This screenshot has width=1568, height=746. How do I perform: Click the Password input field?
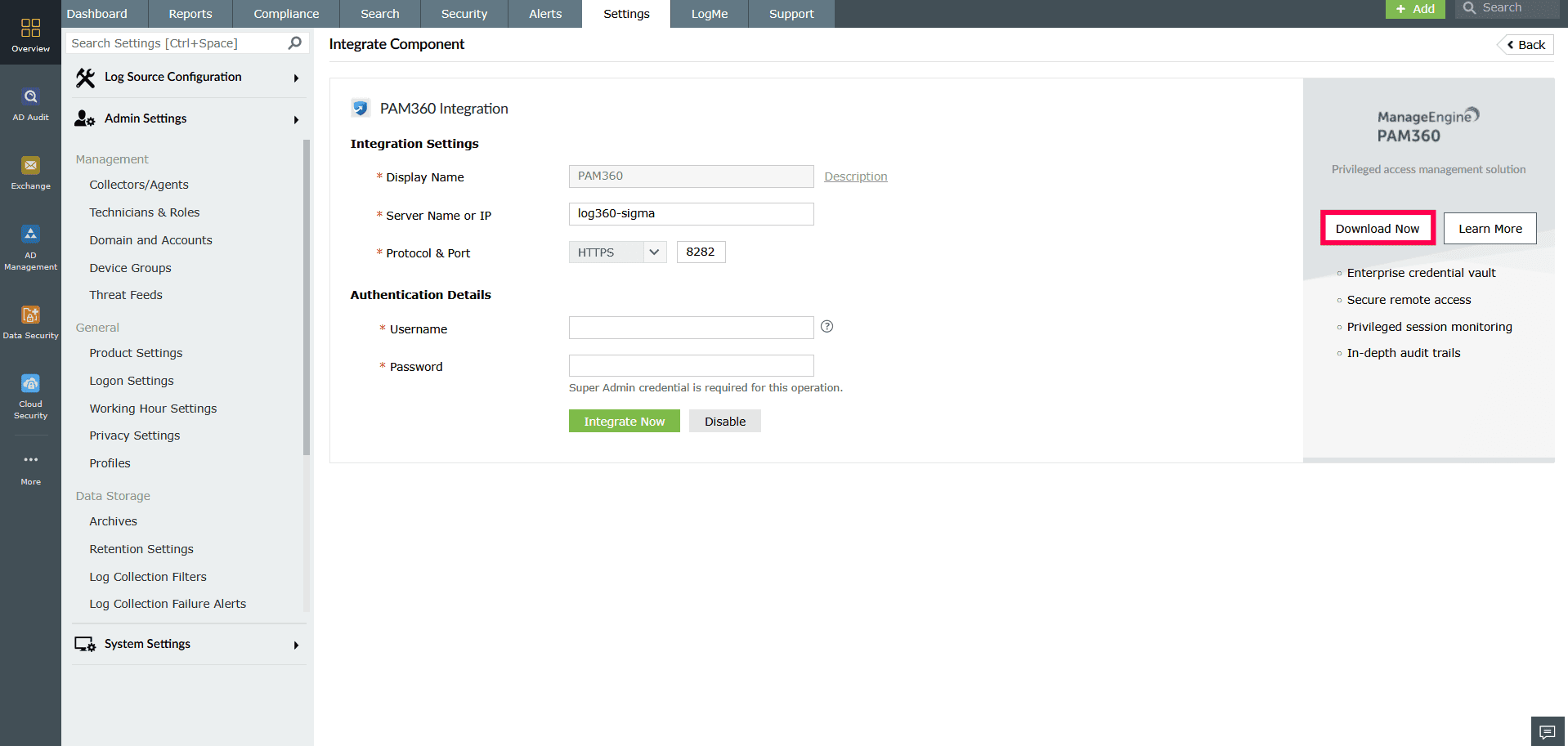[692, 365]
